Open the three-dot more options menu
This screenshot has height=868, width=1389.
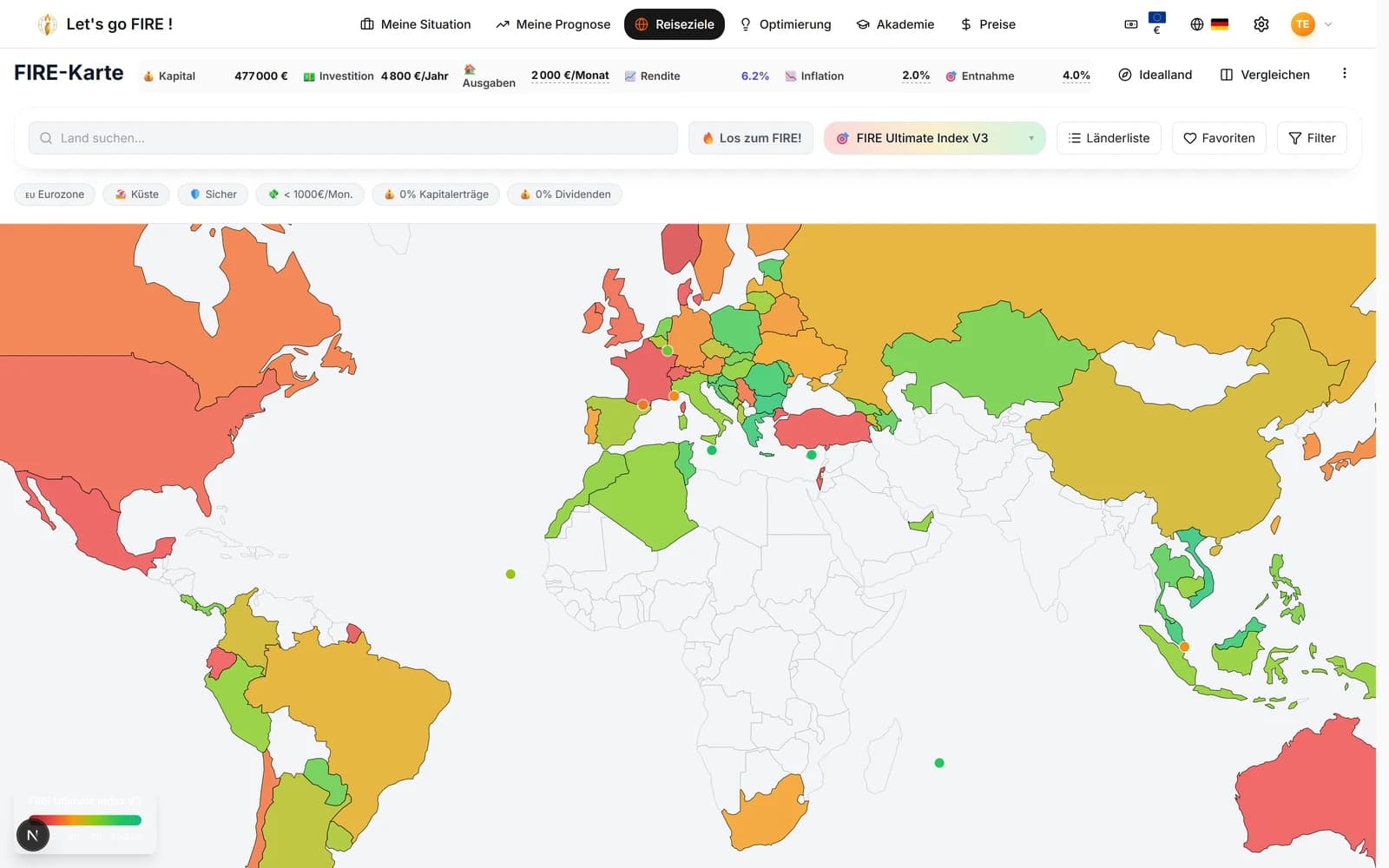(x=1344, y=74)
